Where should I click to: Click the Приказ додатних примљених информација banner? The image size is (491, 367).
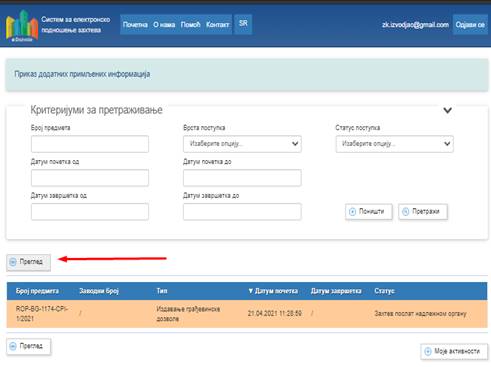[x=247, y=75]
